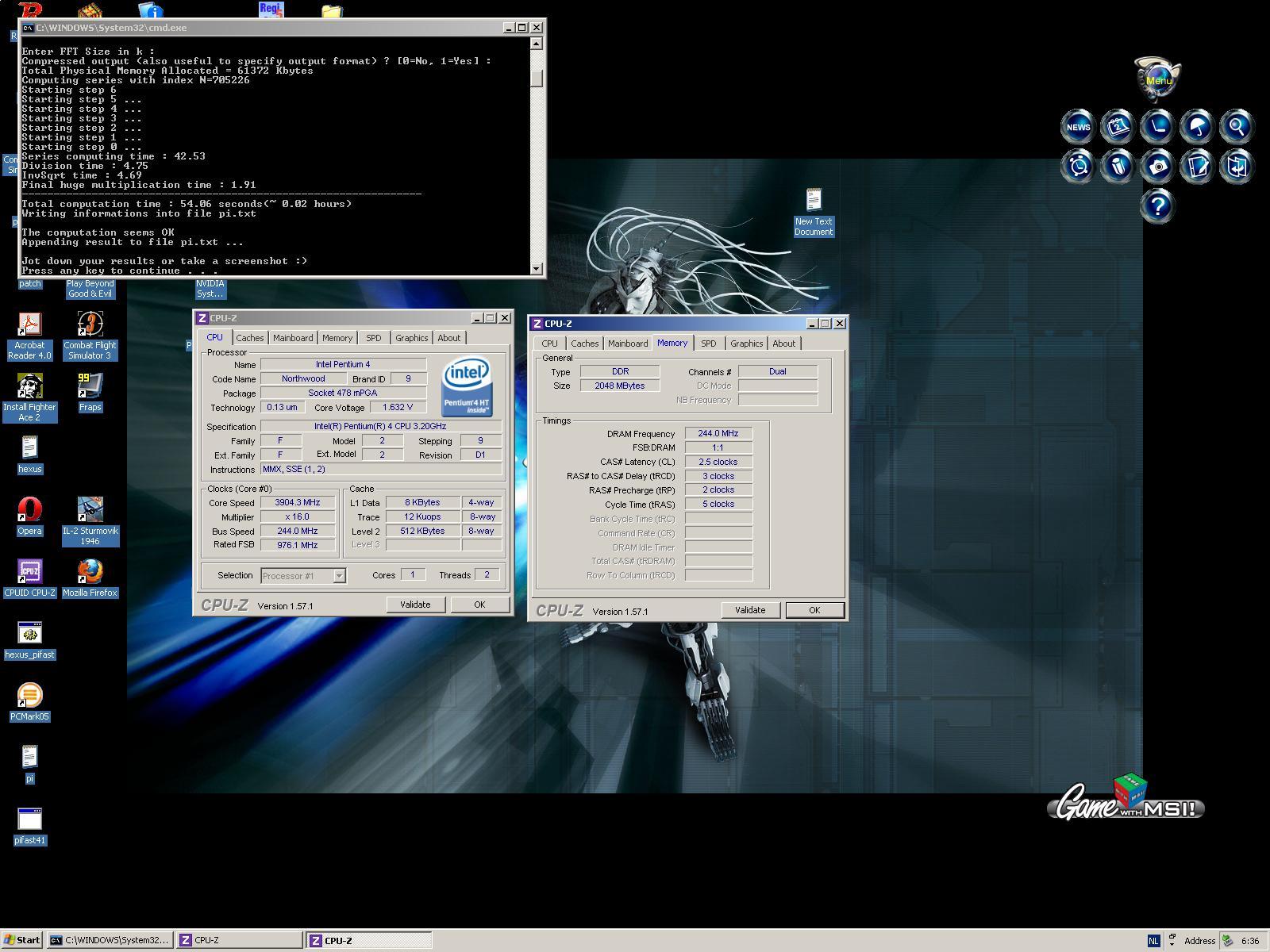Click the Address toolbar label in taskbar
The height and width of the screenshot is (952, 1270).
pyautogui.click(x=1199, y=941)
